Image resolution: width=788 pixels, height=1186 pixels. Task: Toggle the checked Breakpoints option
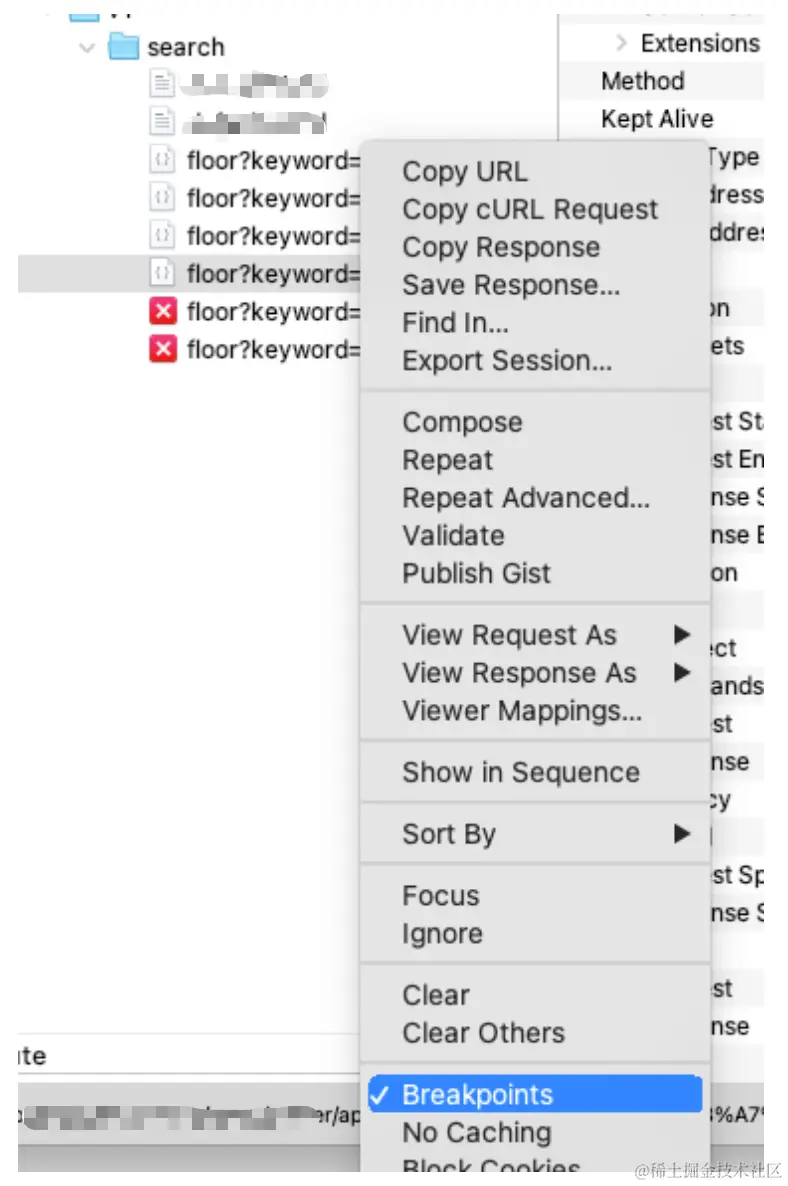pyautogui.click(x=477, y=1094)
